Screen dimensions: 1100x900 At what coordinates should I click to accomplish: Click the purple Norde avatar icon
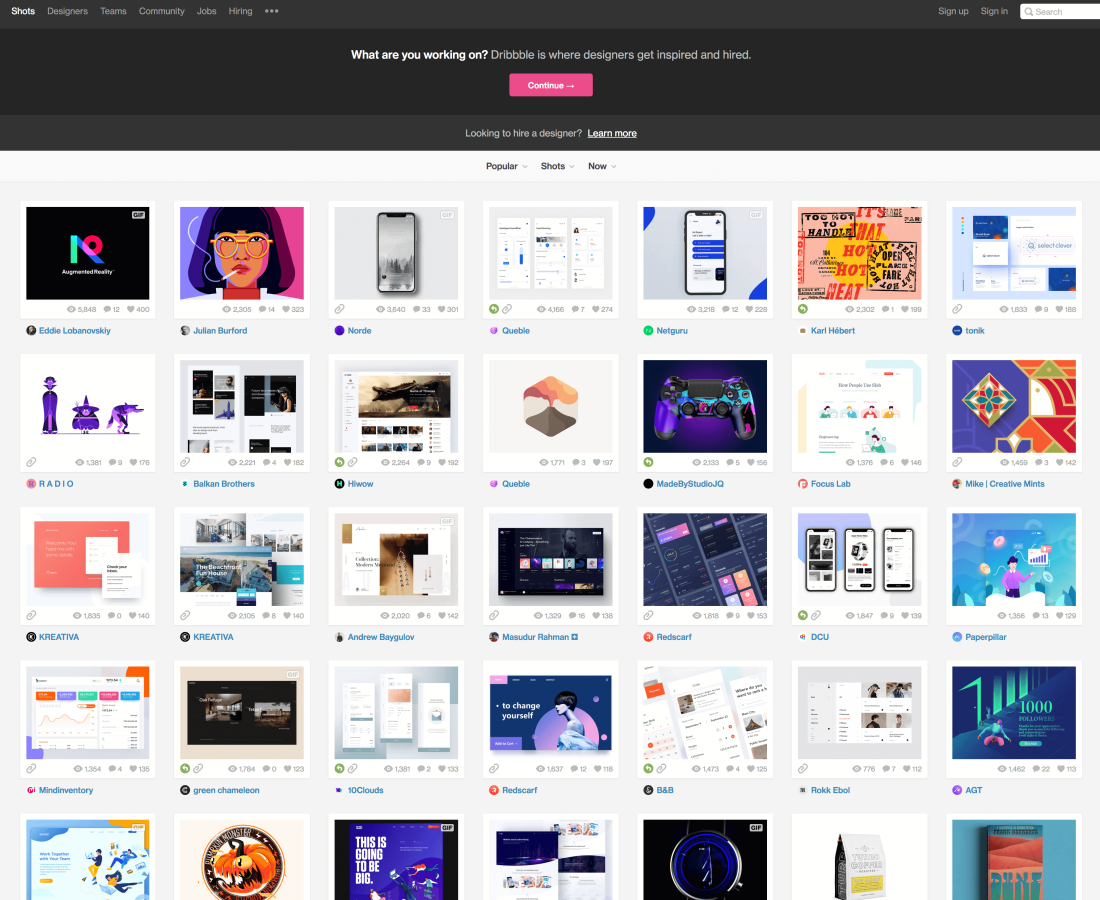coord(340,330)
